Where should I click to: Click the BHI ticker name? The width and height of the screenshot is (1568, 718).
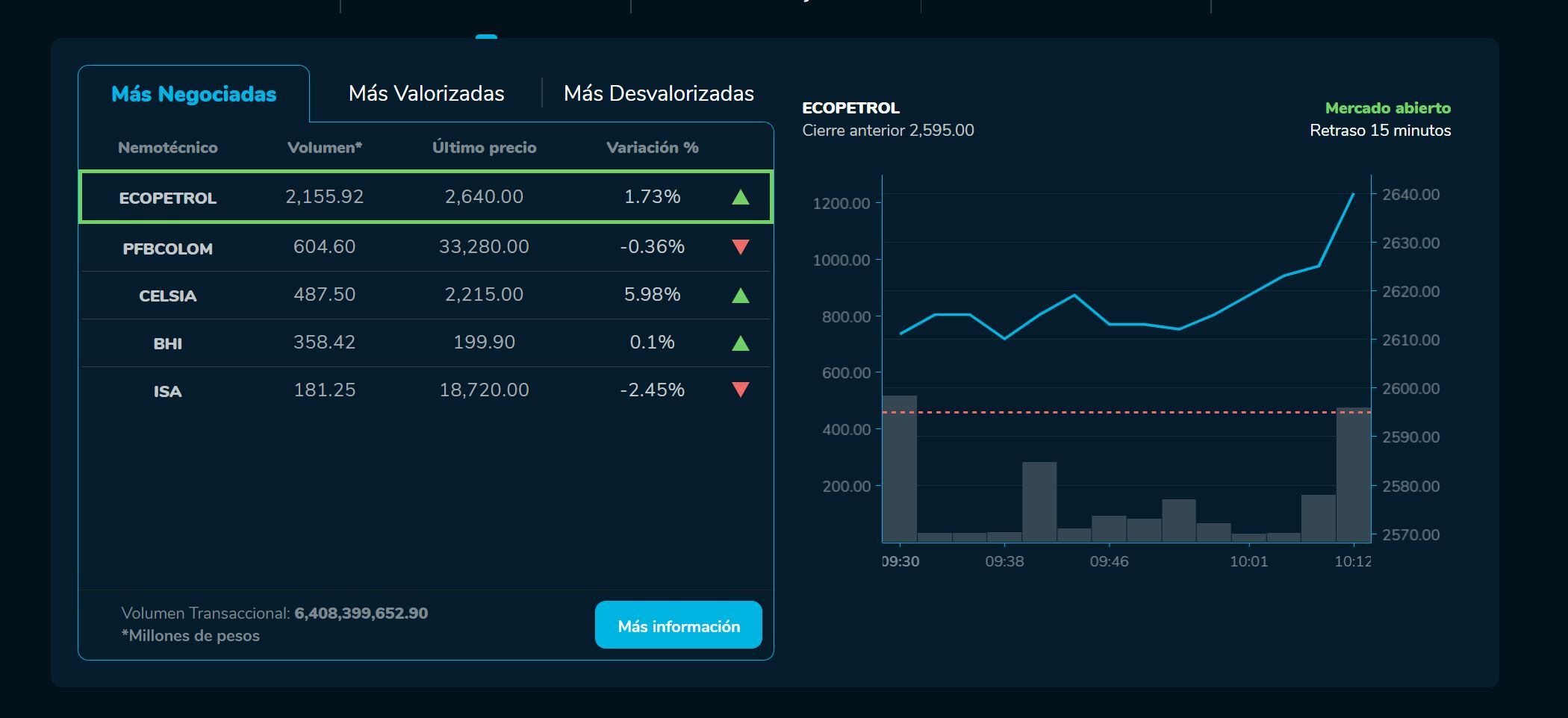coord(167,344)
